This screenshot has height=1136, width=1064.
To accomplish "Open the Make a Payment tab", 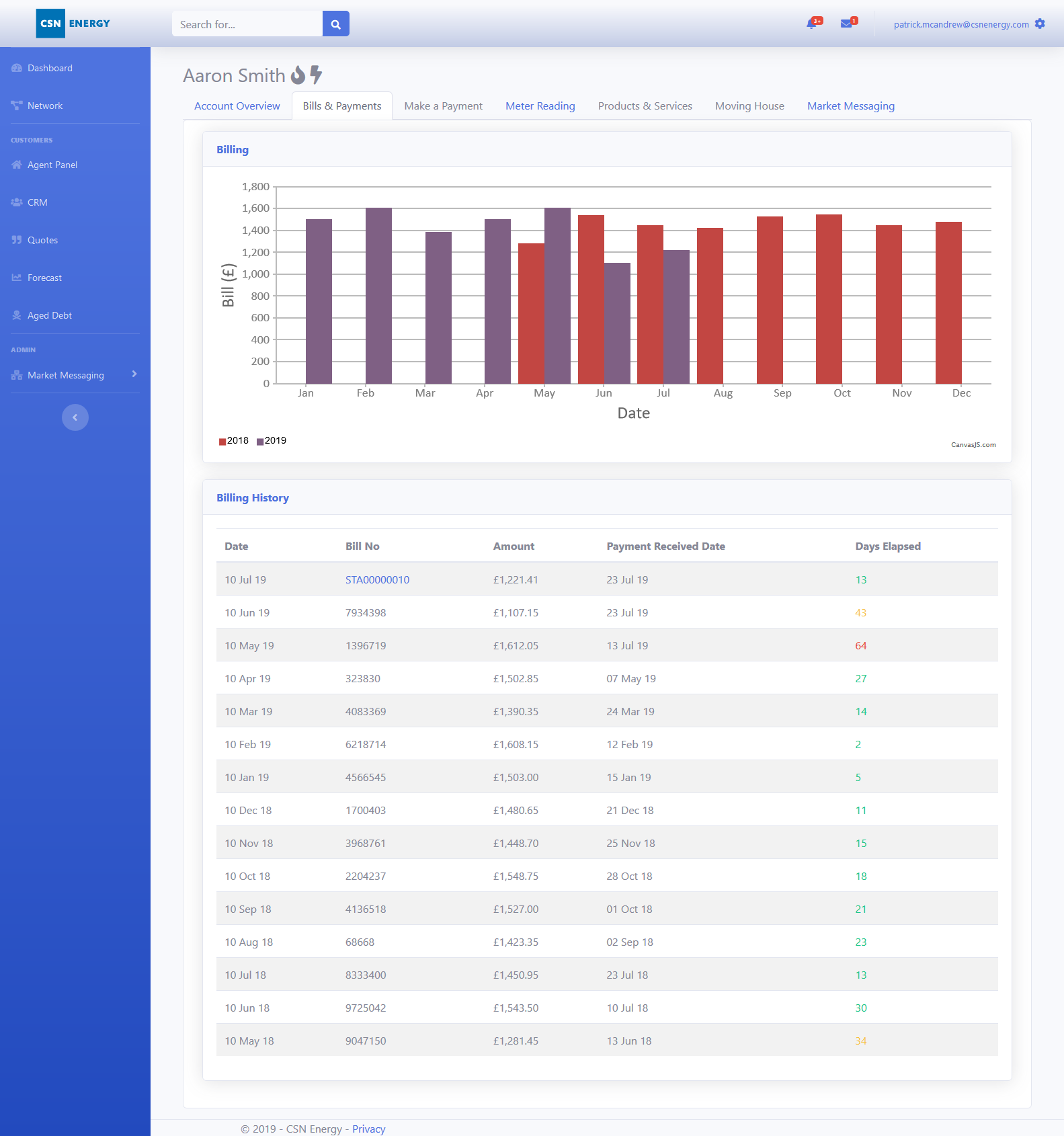I will pos(443,106).
